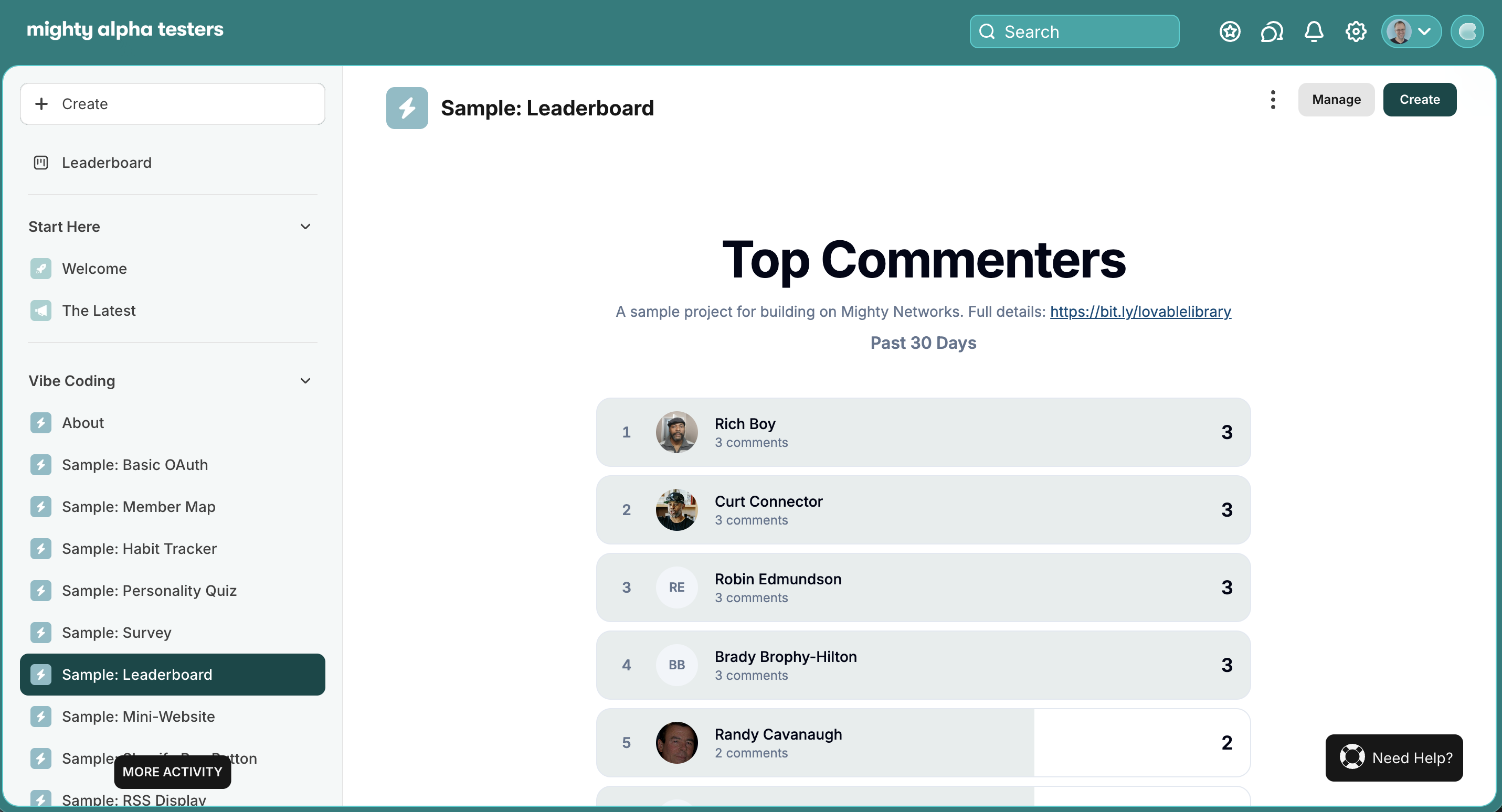Click the name Randy Cavanaugh
Viewport: 1502px width, 812px height.
click(778, 734)
